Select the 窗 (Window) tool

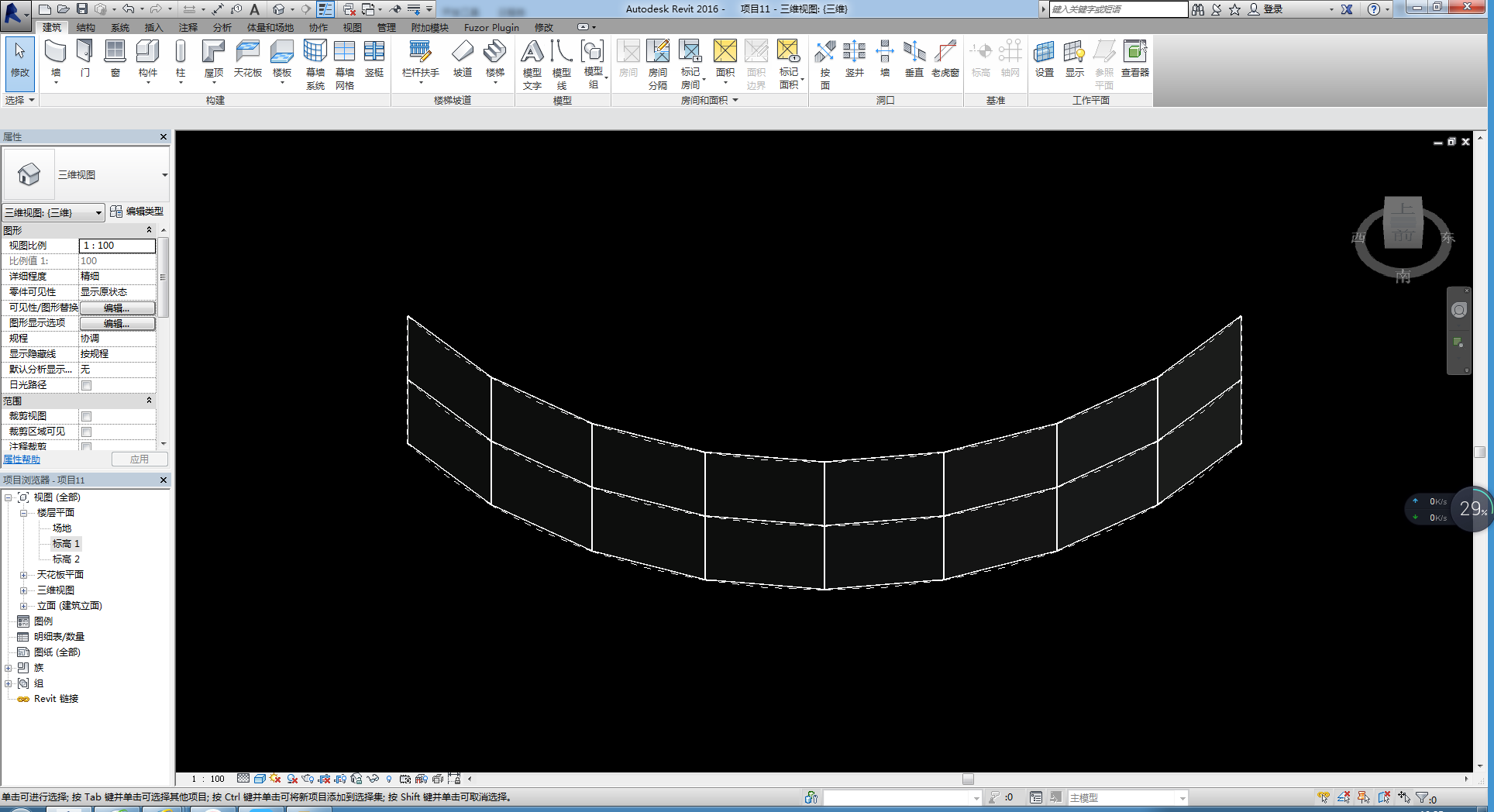tap(115, 59)
